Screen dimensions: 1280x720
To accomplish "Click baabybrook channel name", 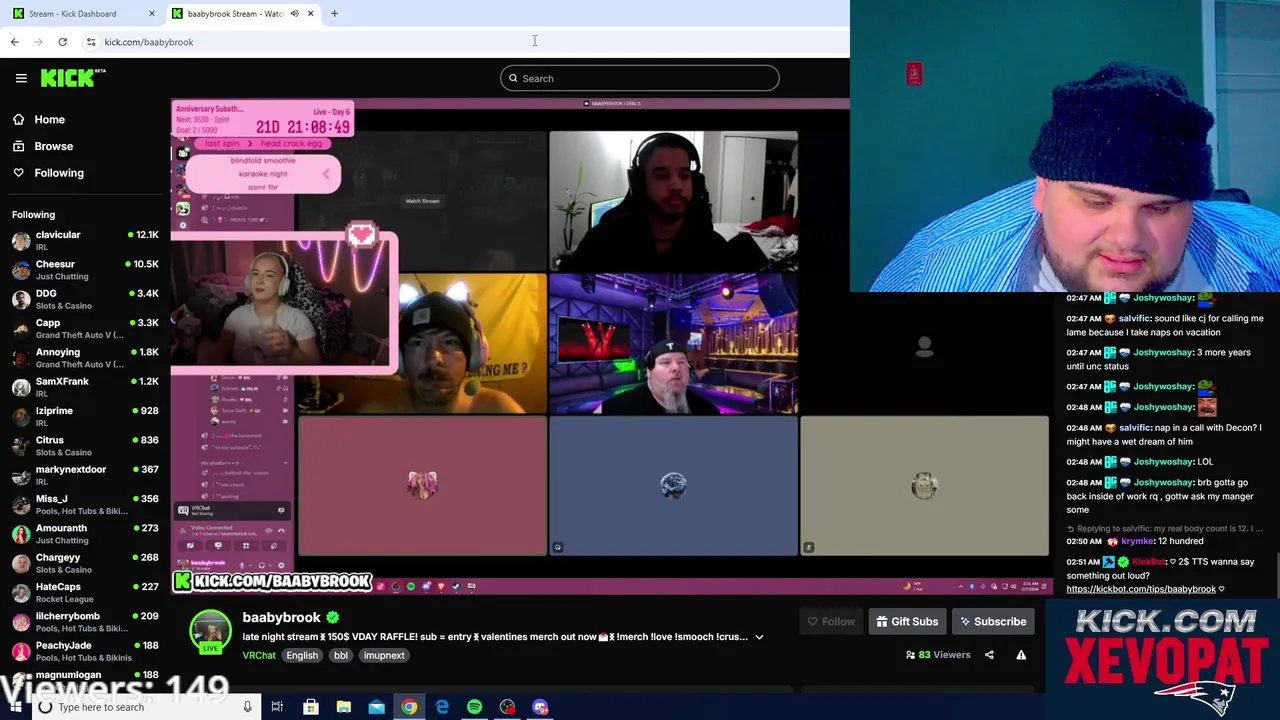I will (281, 618).
